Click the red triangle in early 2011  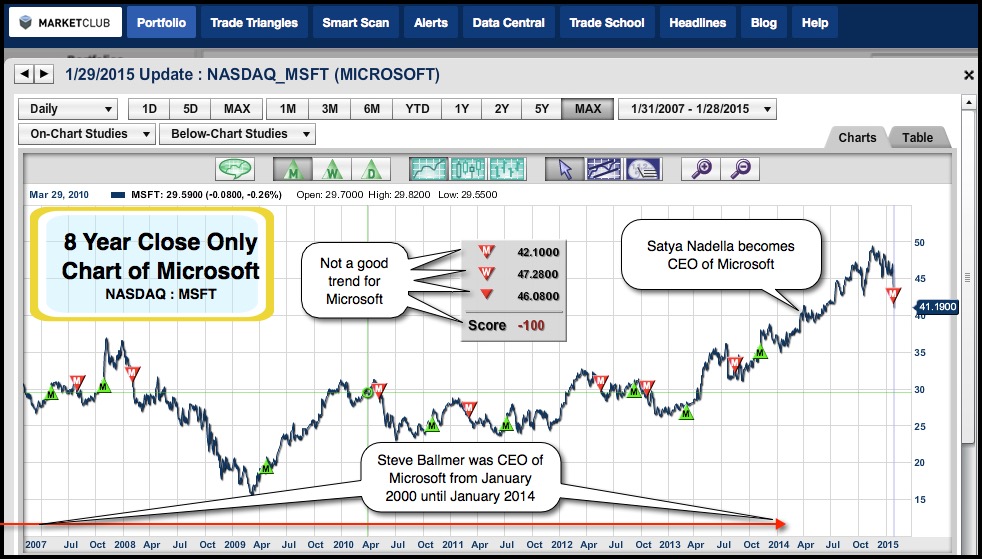click(469, 409)
